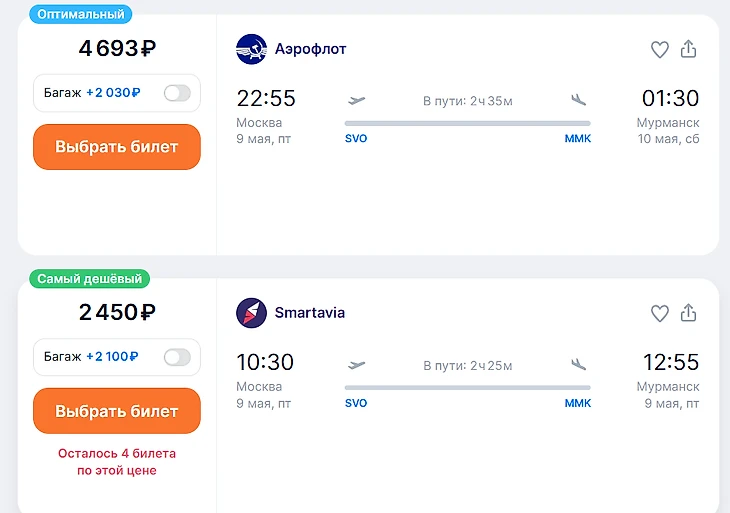Screen dimensions: 730x513
Task: Click the Аэрофлот airline name
Action: 310,49
